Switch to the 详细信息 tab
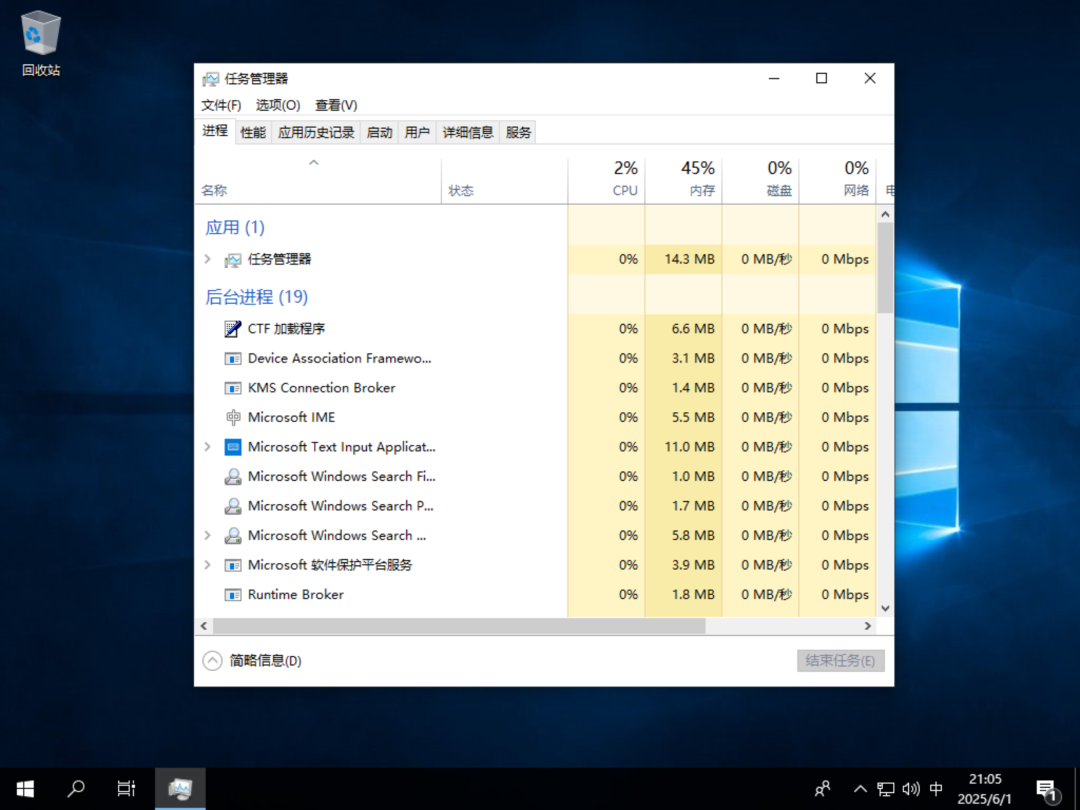 (468, 132)
